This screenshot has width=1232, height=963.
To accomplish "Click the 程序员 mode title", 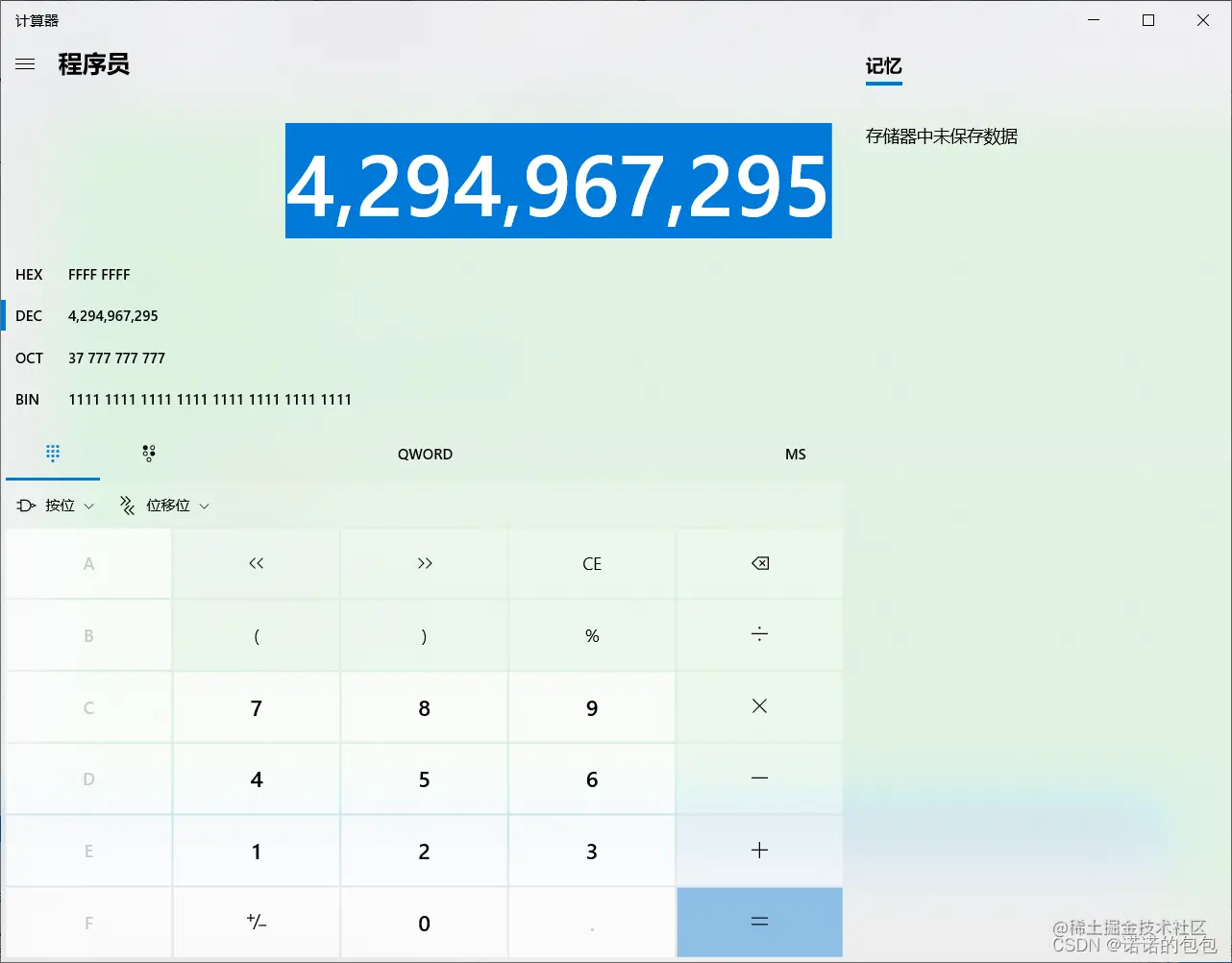I will click(93, 64).
